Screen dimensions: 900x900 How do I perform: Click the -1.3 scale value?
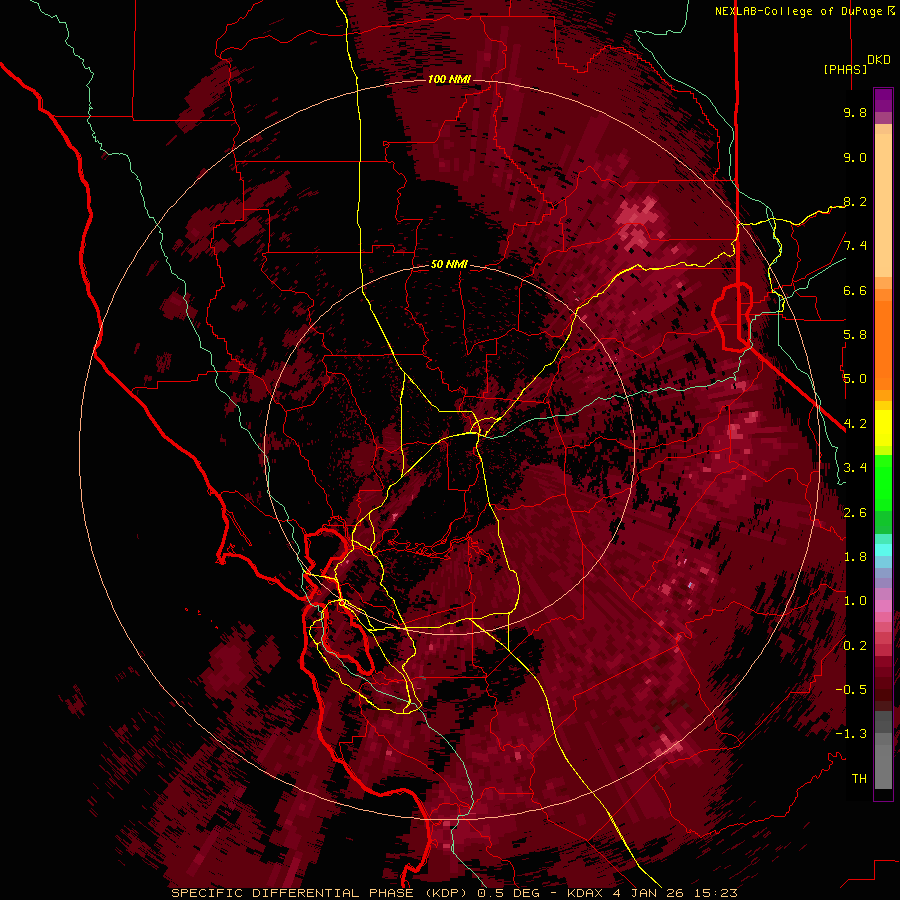pyautogui.click(x=851, y=734)
